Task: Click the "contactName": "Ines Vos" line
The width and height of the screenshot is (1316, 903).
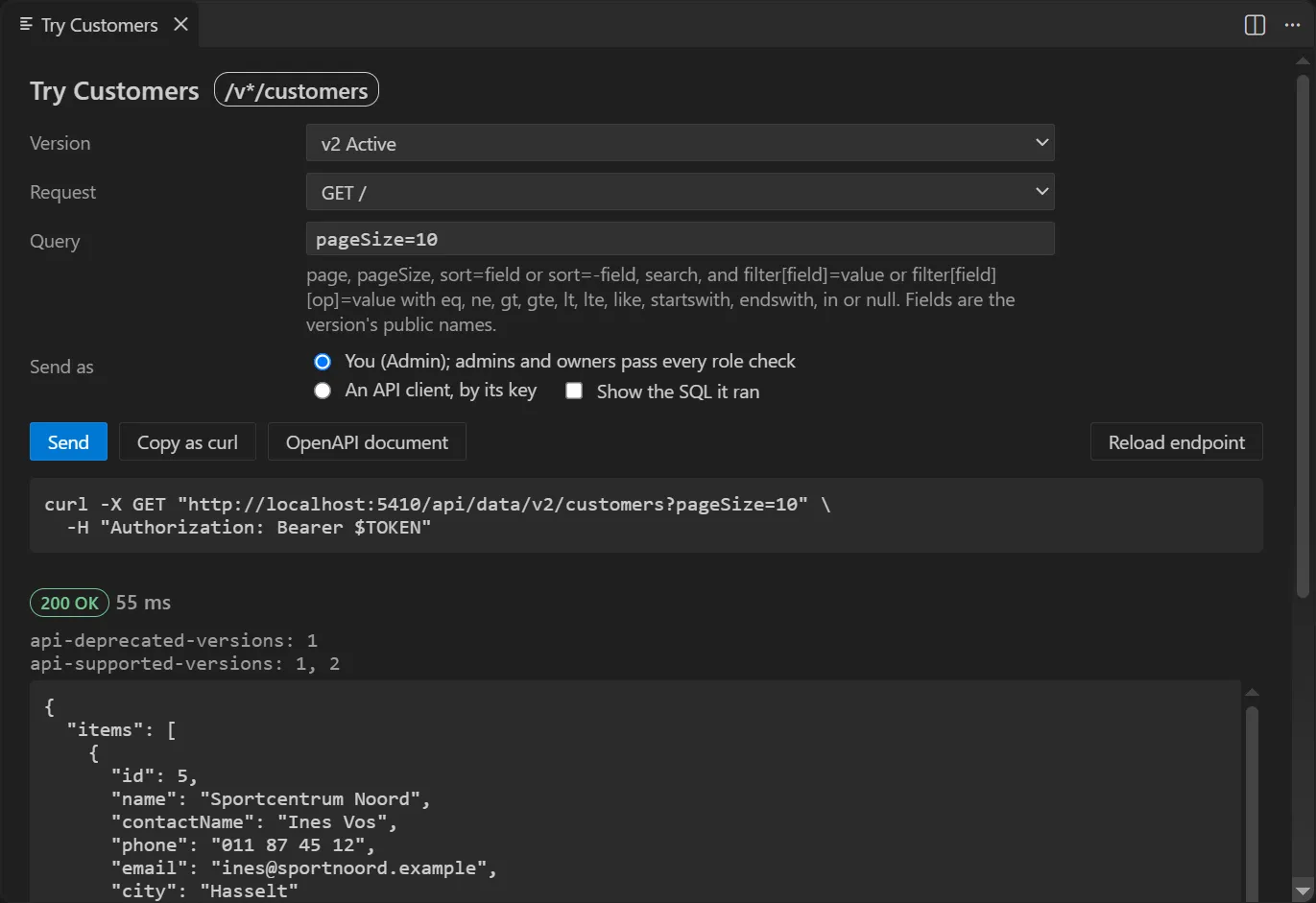Action: coord(253,822)
